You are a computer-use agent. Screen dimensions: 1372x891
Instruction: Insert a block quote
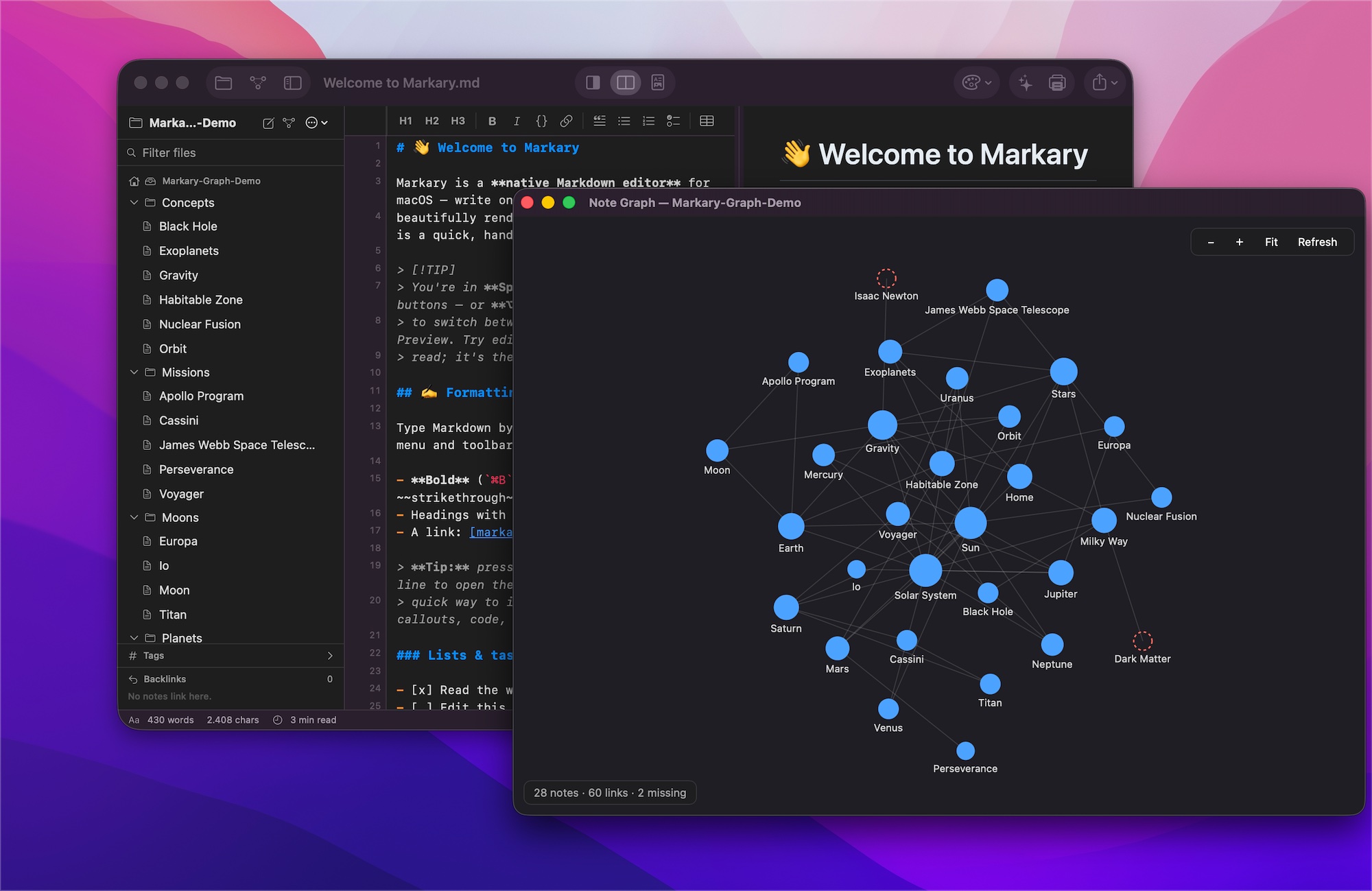(x=600, y=121)
